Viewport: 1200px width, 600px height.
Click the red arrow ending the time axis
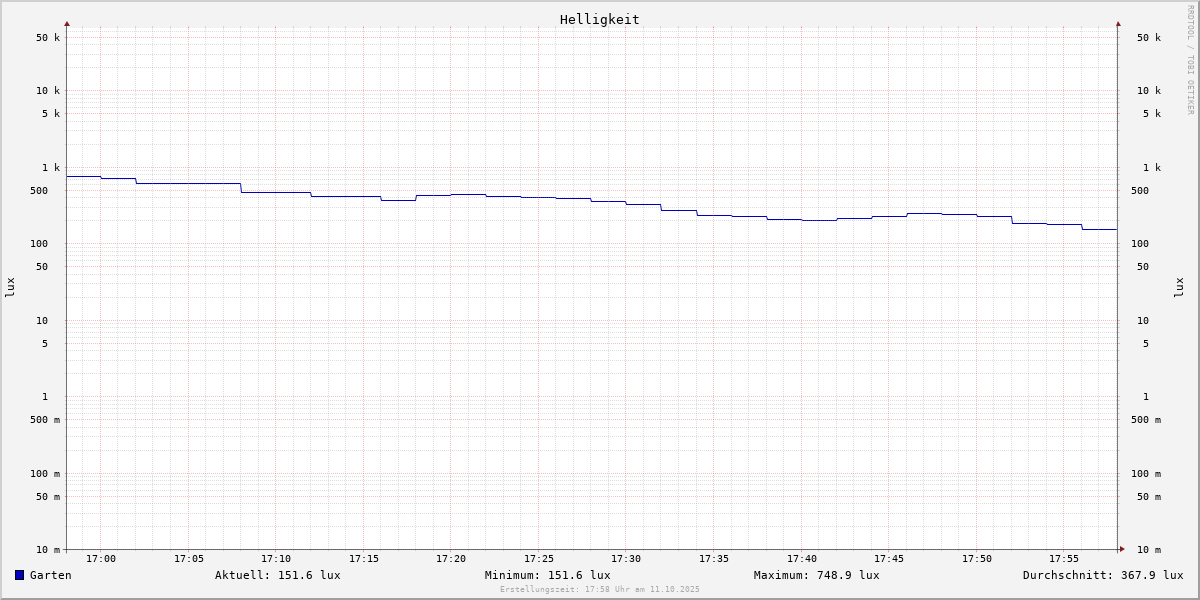coord(1122,549)
